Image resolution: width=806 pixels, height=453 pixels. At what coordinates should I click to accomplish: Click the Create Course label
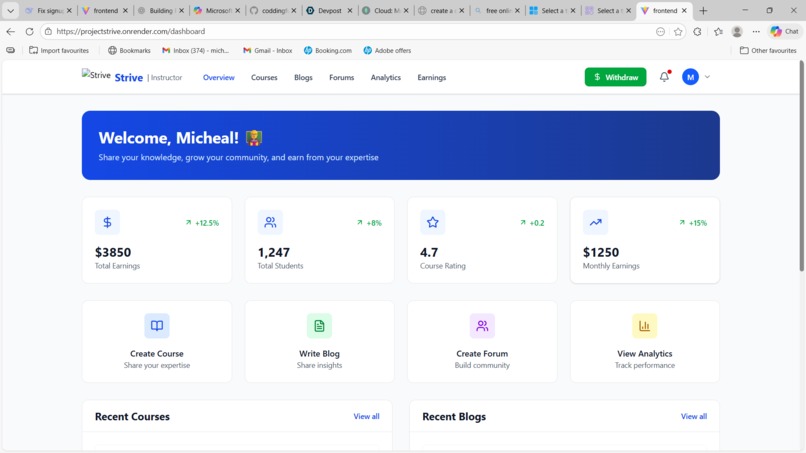coord(157,354)
